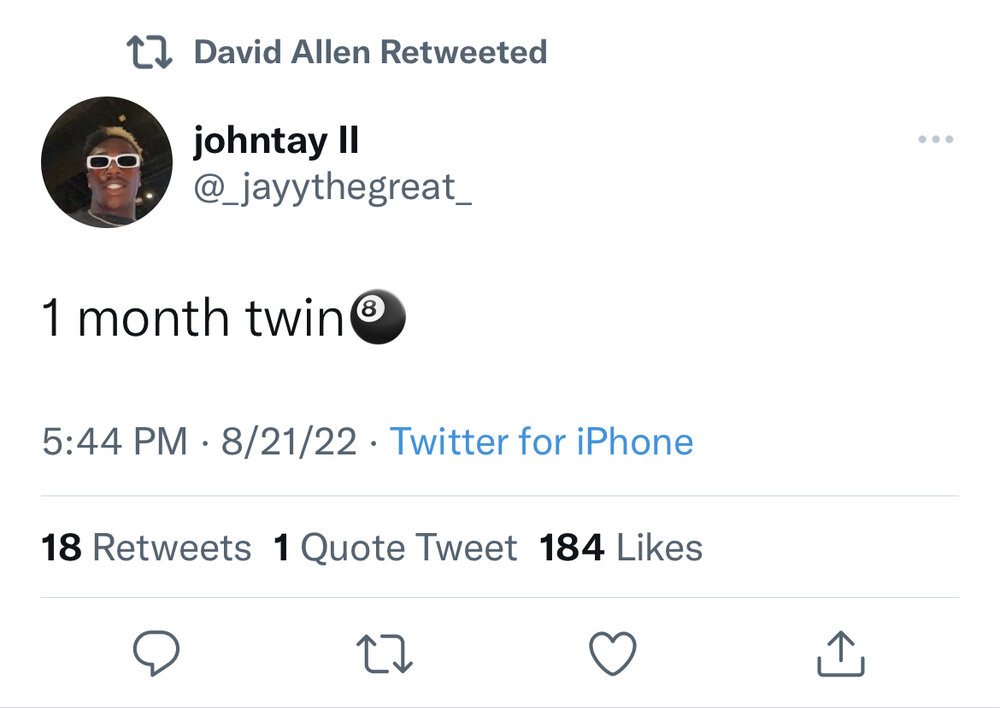Click the display name johntay II
Image resolution: width=1000 pixels, height=709 pixels.
click(x=275, y=141)
